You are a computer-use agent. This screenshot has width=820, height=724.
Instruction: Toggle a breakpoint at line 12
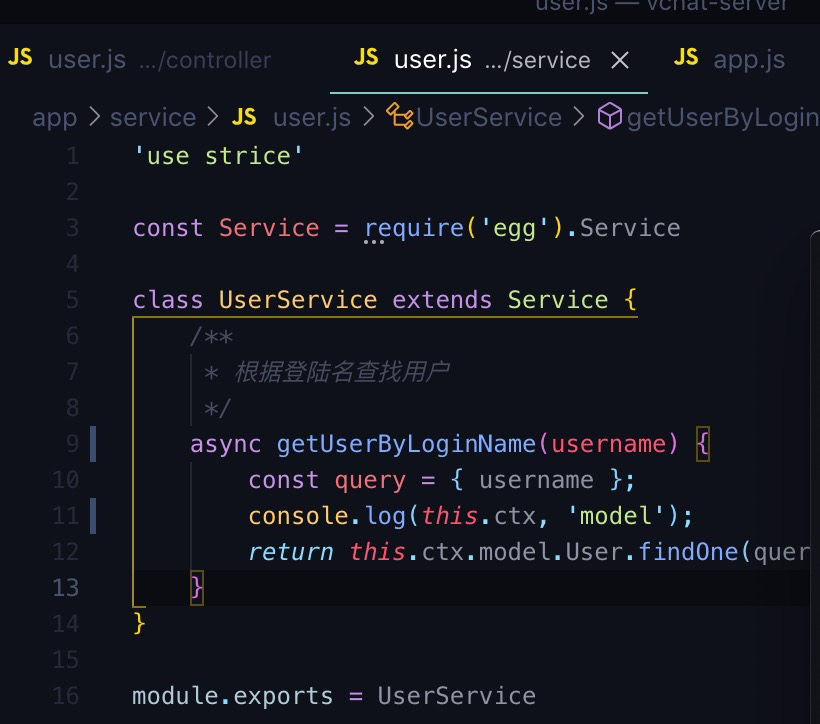pos(40,551)
